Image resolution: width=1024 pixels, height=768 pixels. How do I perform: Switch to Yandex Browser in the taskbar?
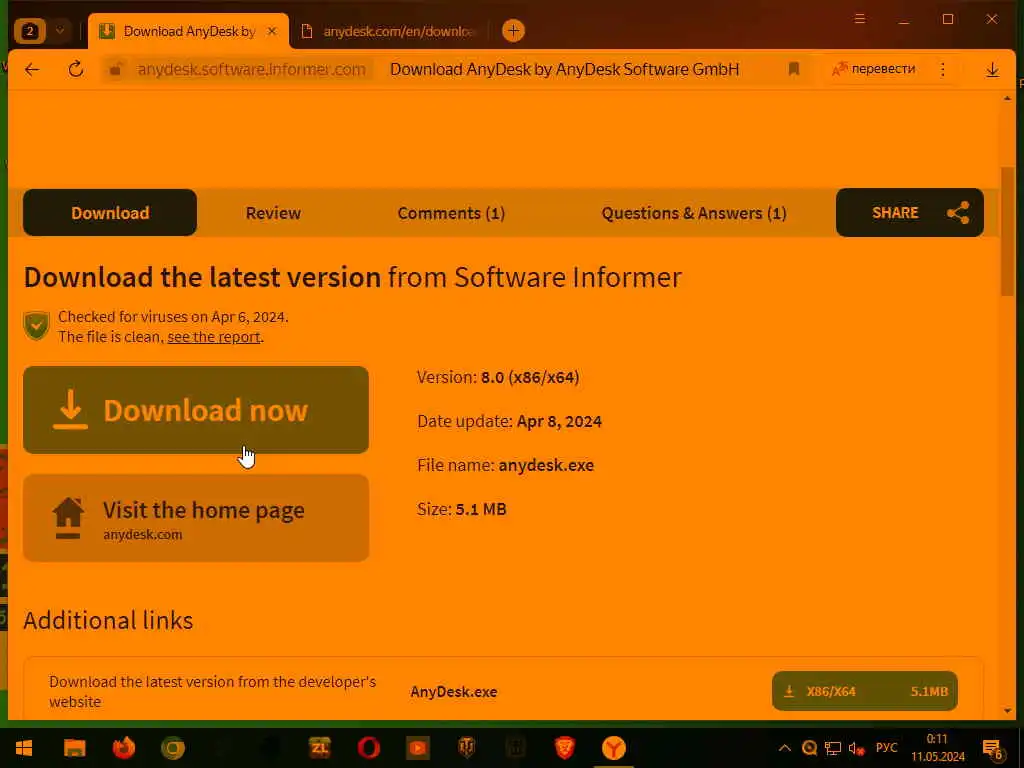coord(613,748)
